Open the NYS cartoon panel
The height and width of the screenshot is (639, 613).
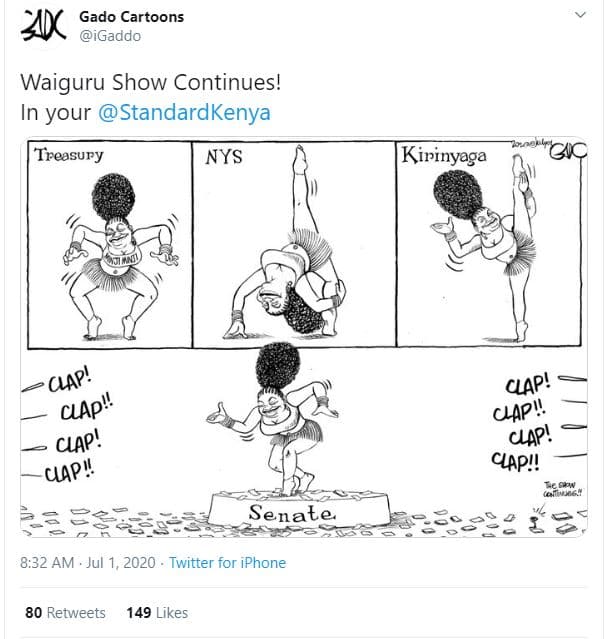point(294,245)
